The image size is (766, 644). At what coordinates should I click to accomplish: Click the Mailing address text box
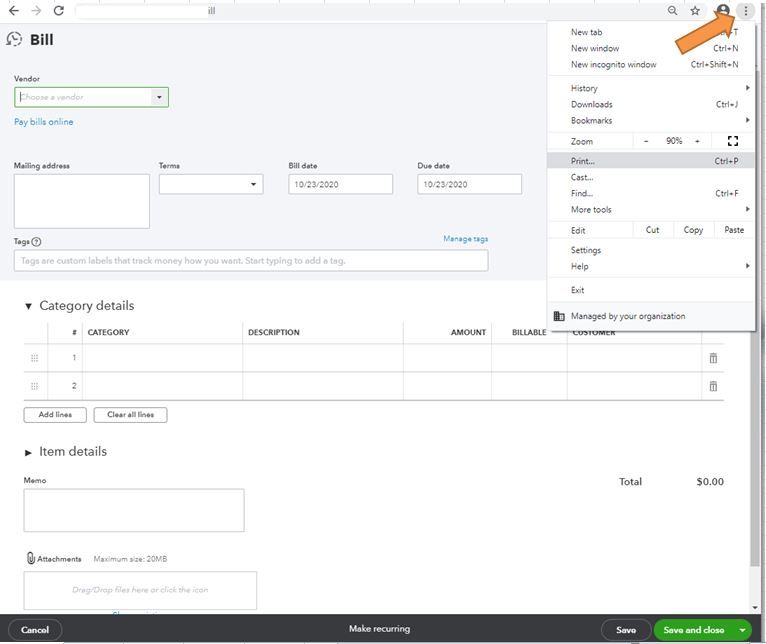[x=82, y=201]
